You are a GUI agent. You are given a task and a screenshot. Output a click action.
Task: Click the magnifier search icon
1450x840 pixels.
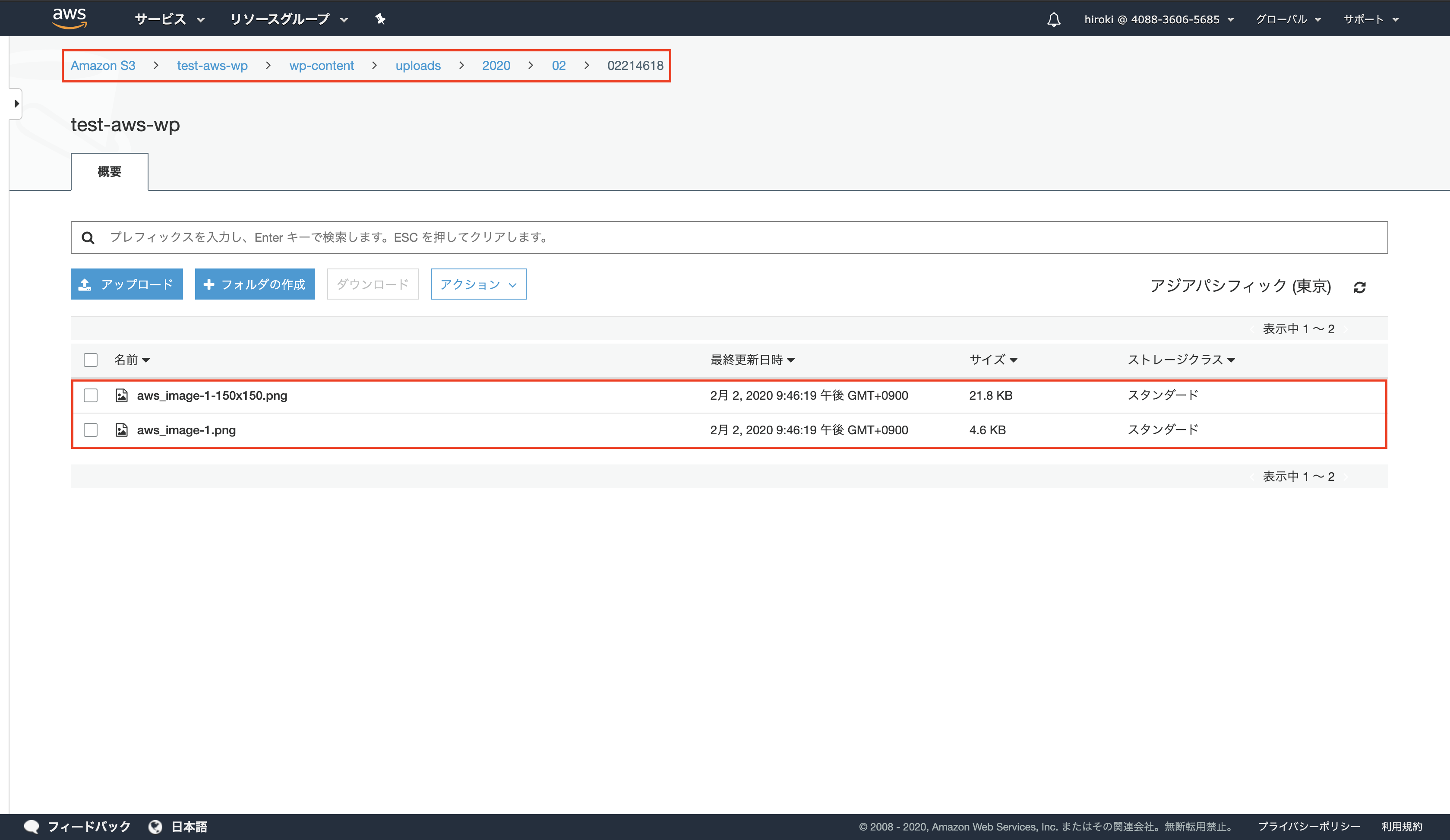tap(88, 237)
